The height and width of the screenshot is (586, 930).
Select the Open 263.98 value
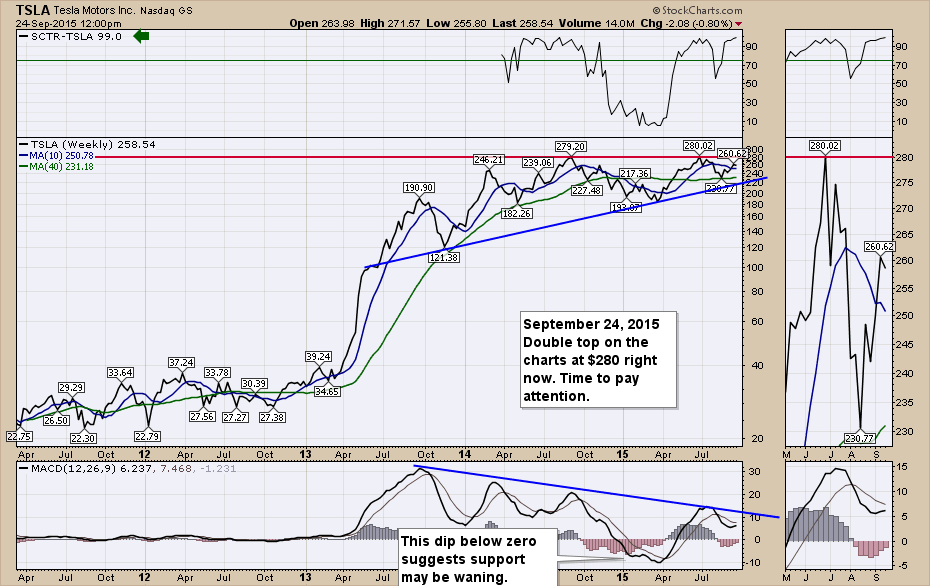coord(321,24)
